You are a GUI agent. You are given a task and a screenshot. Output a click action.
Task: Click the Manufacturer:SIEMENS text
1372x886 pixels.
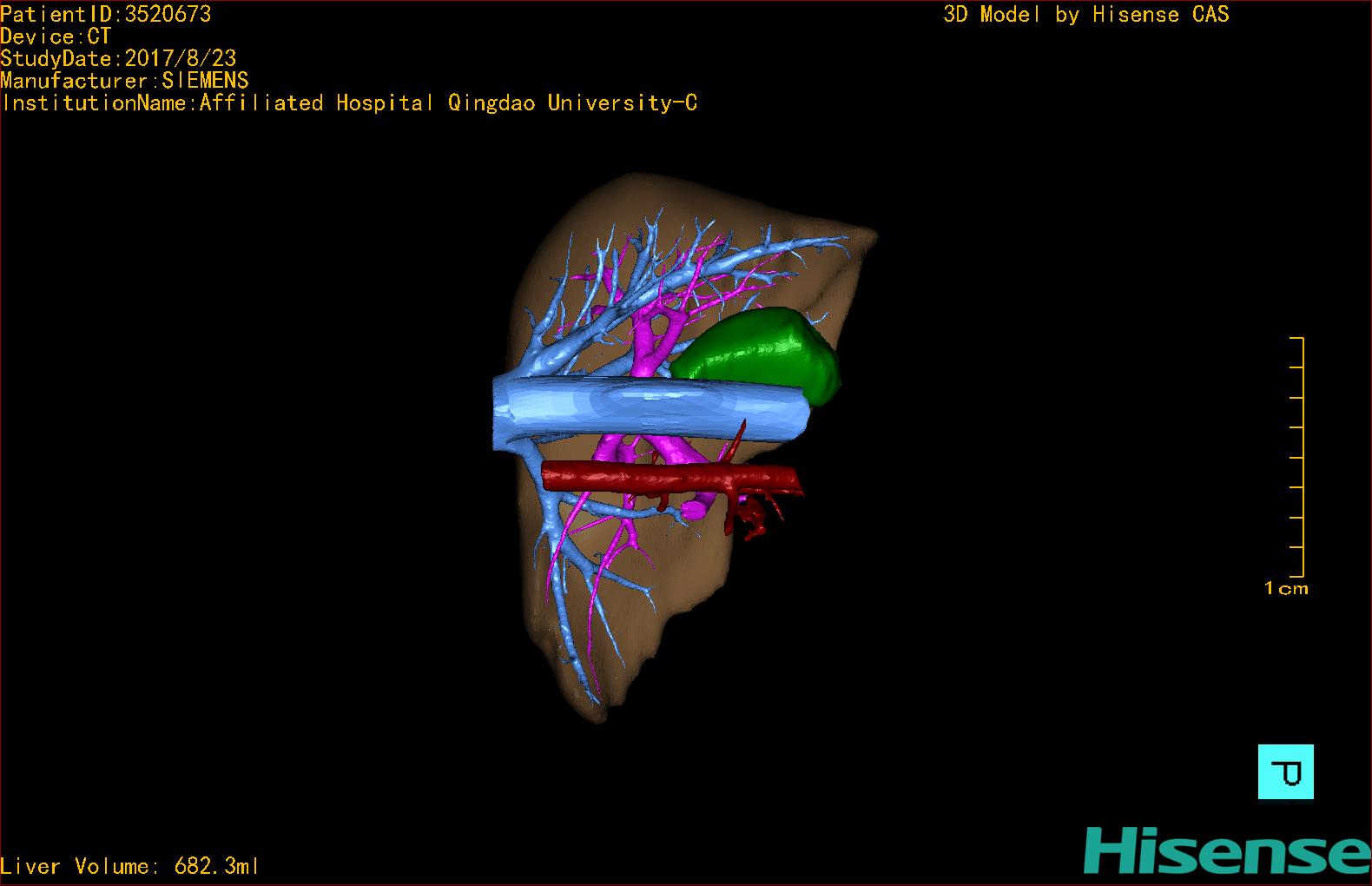click(124, 81)
